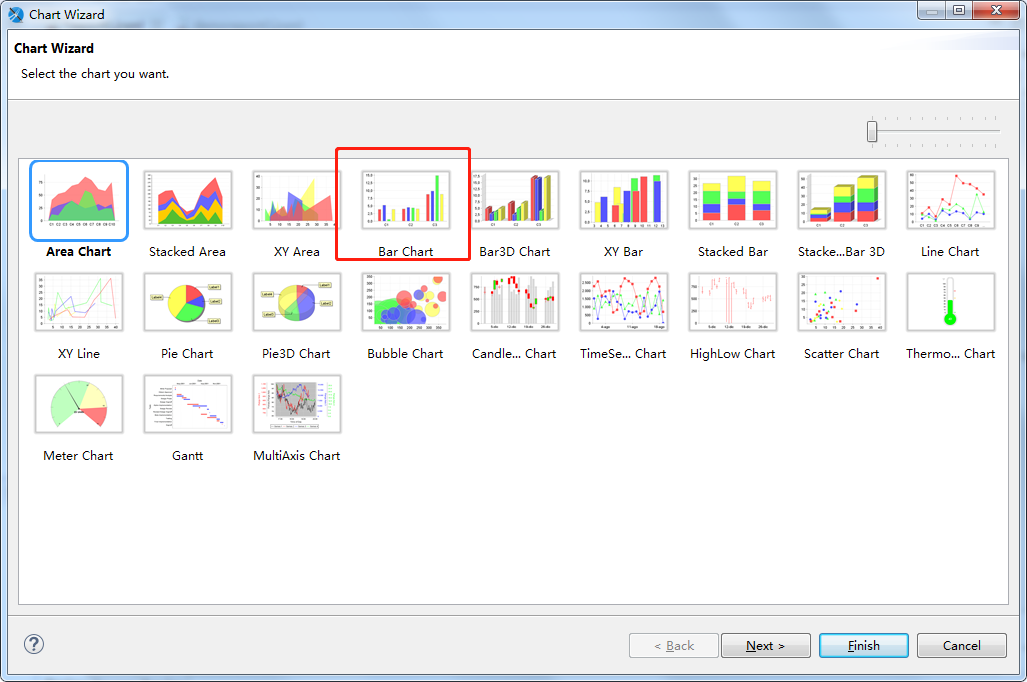Viewport: 1027px width, 682px height.
Task: Select the Thermometer chart type
Action: coord(949,302)
